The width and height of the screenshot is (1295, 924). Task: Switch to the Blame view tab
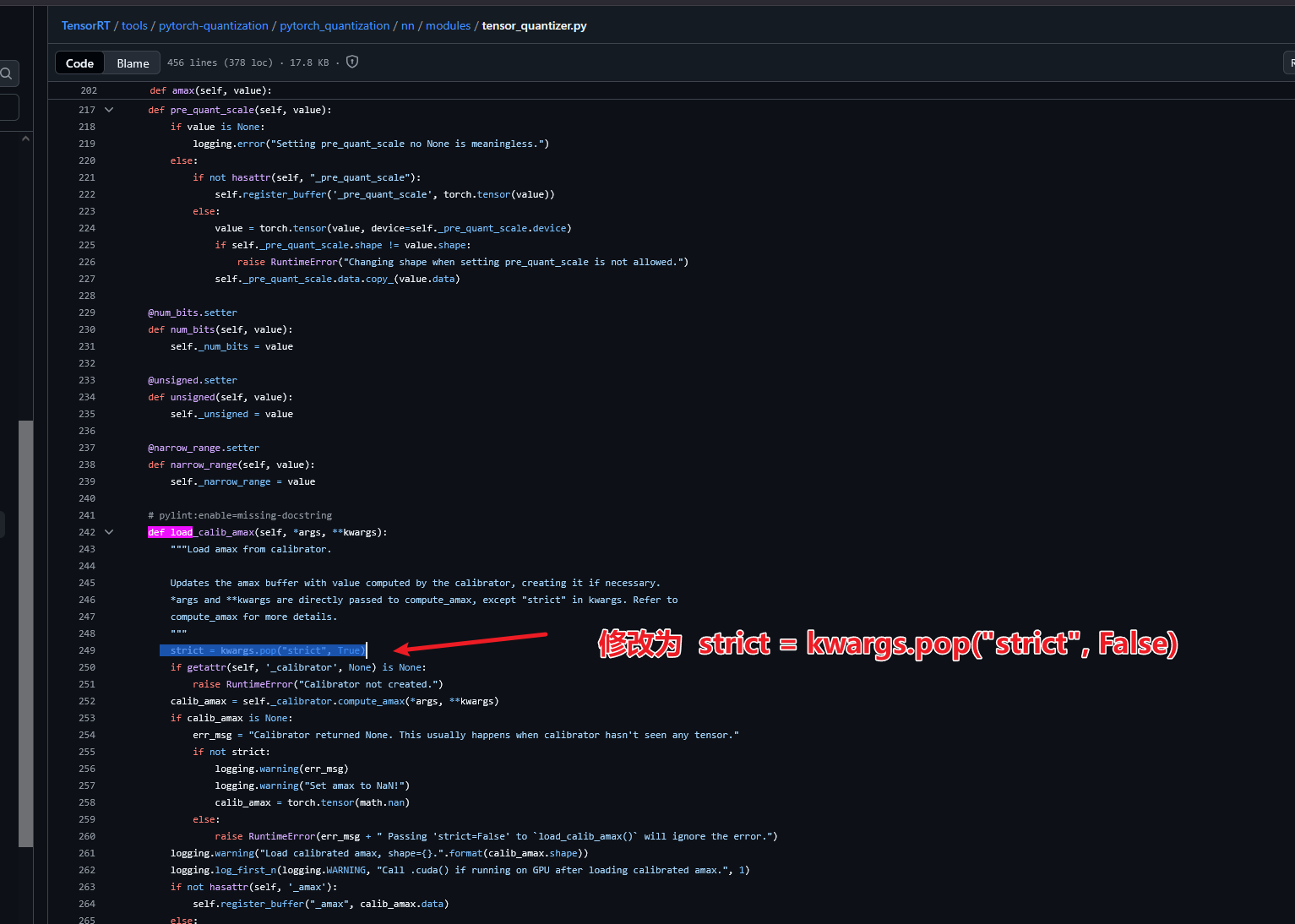tap(133, 63)
